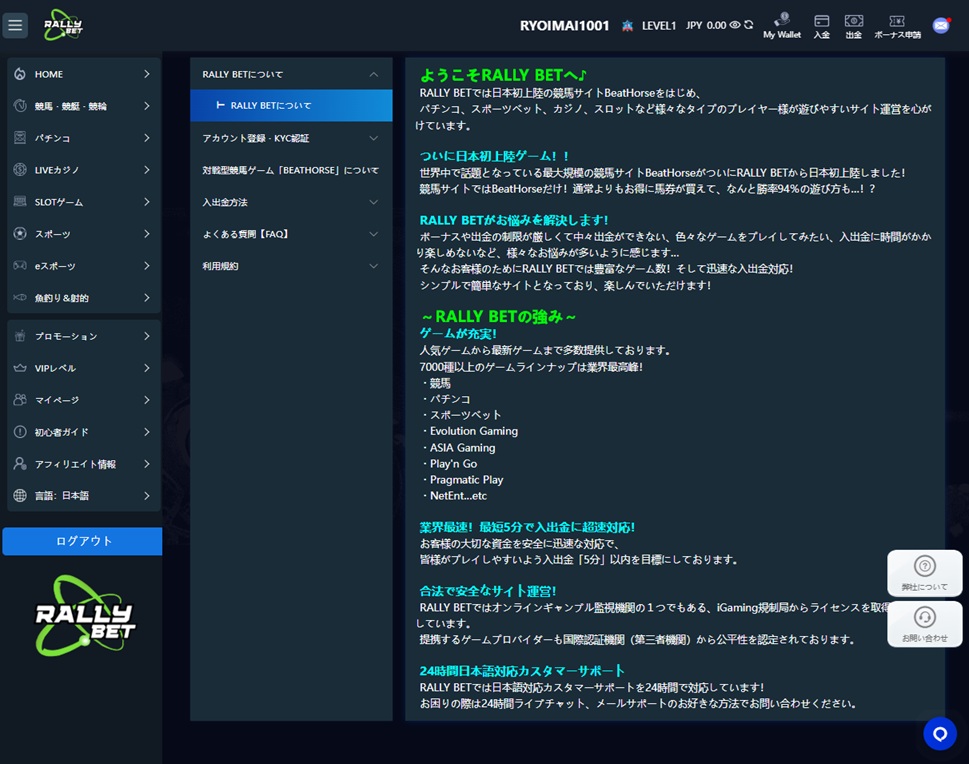Click the 魚釣り&射的 fish icon
The image size is (969, 764).
coord(20,297)
